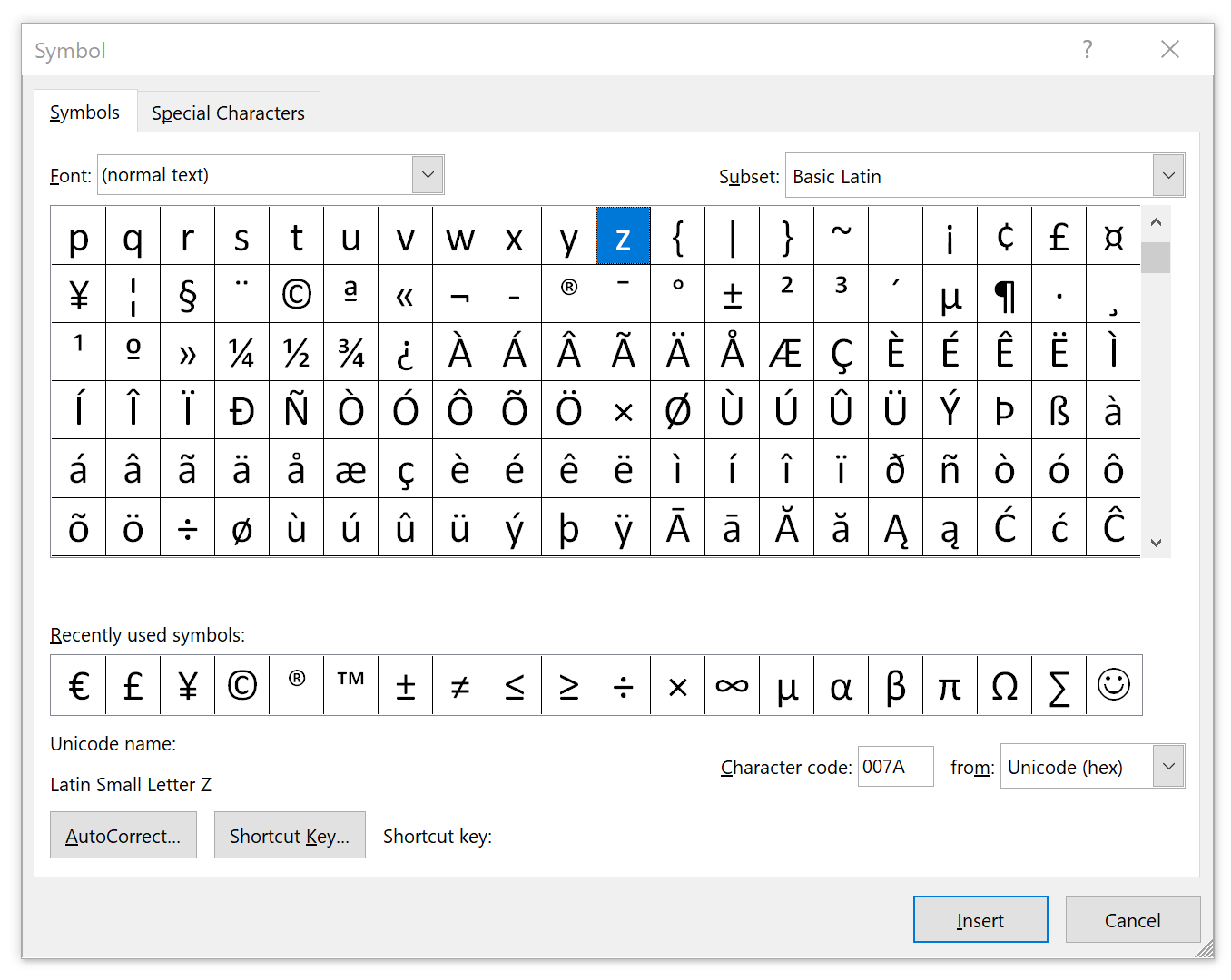Open the Symbols tab
1231x980 pixels.
85,113
